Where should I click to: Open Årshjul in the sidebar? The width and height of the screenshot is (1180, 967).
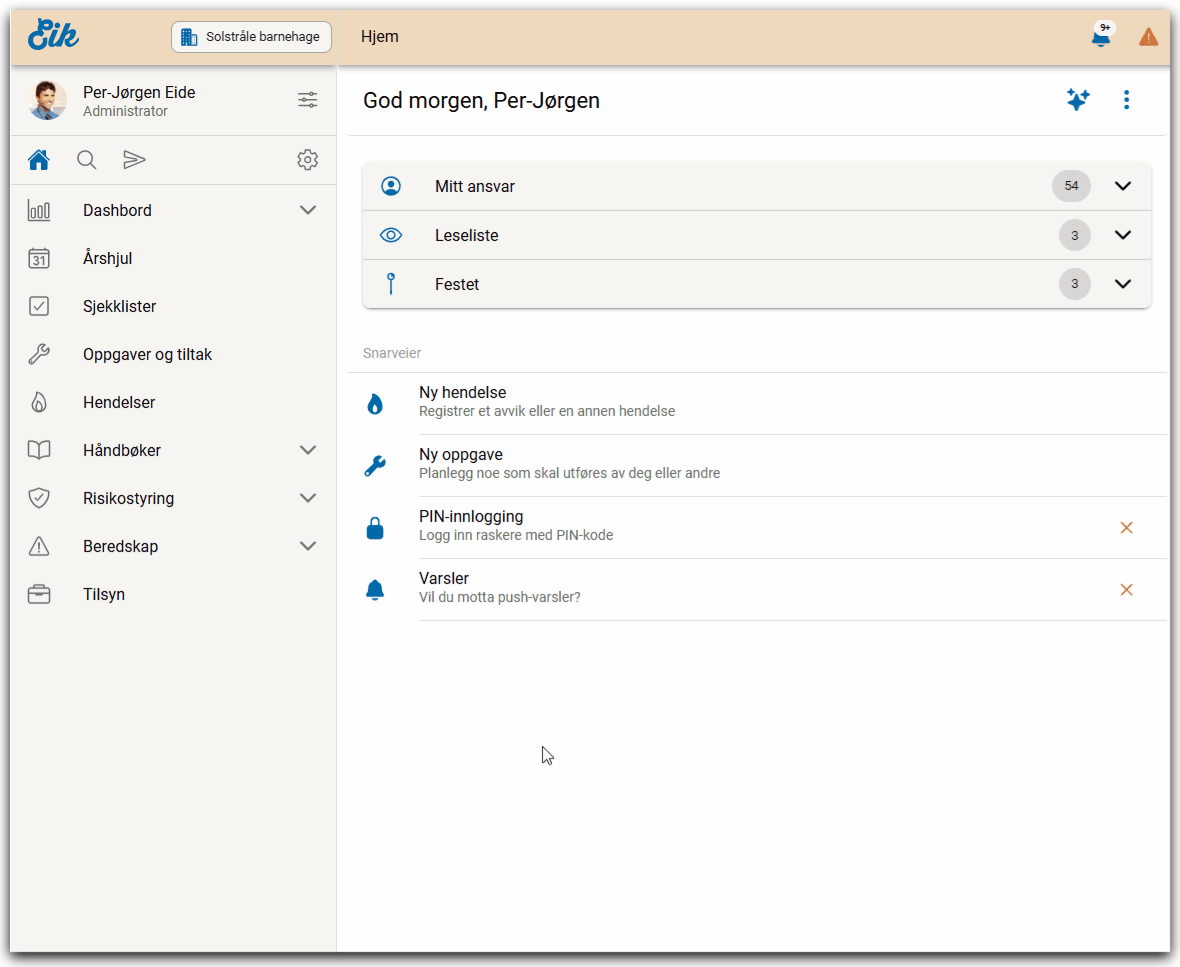pyautogui.click(x=107, y=258)
